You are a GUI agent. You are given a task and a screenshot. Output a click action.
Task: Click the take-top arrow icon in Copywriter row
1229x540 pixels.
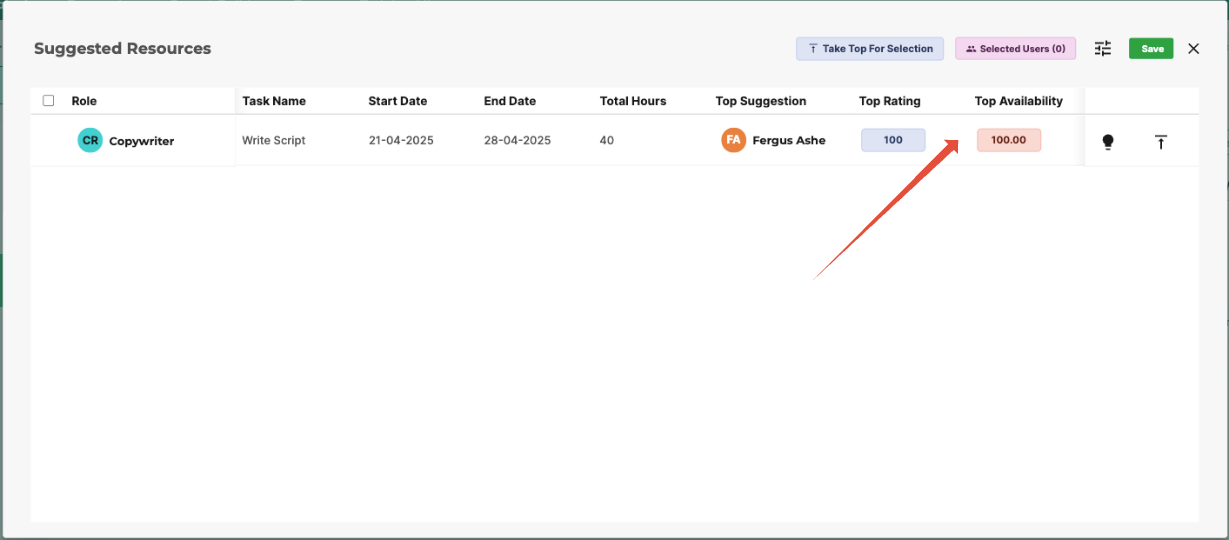(x=1161, y=142)
